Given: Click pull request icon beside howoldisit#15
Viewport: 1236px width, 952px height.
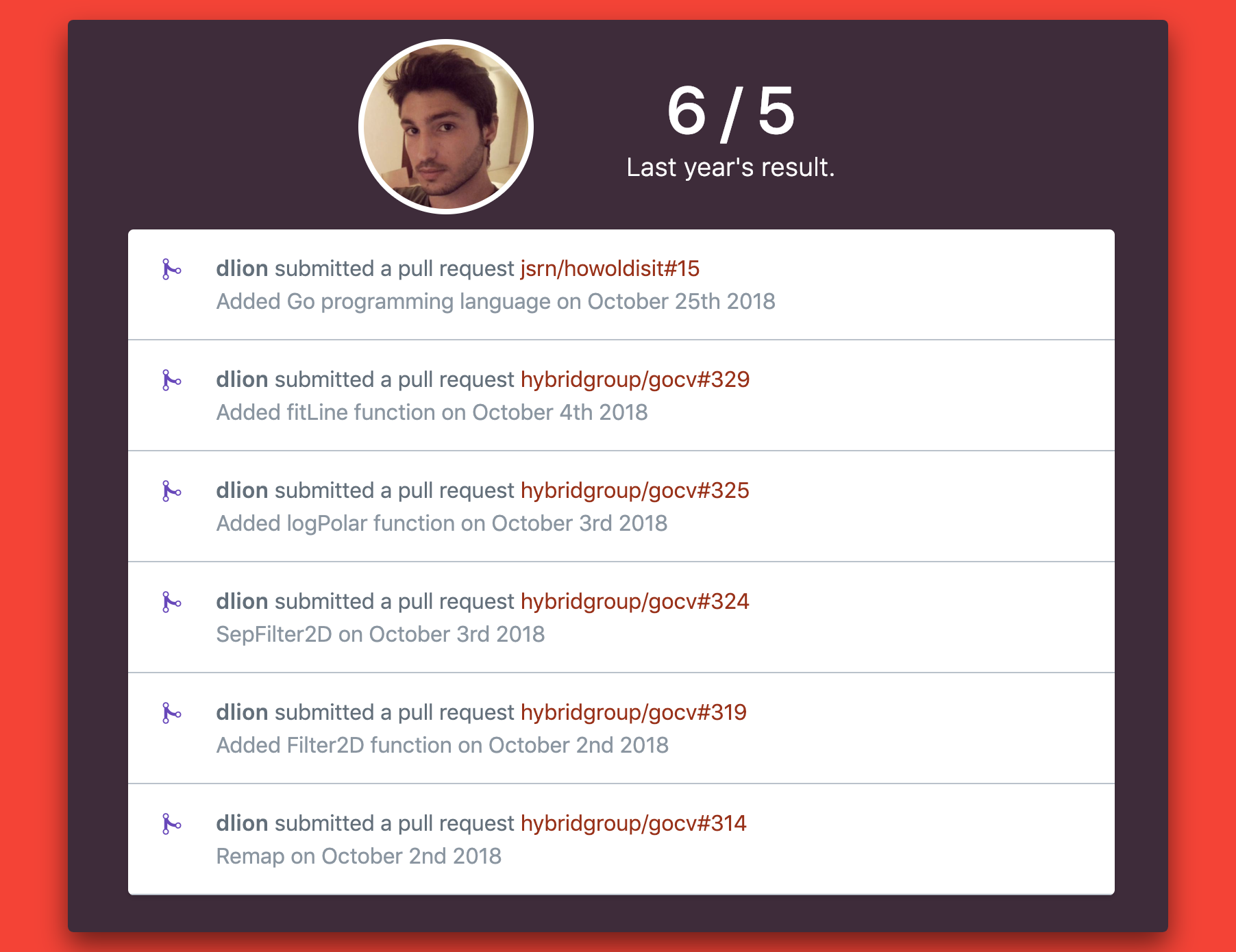Looking at the screenshot, I should 171,269.
